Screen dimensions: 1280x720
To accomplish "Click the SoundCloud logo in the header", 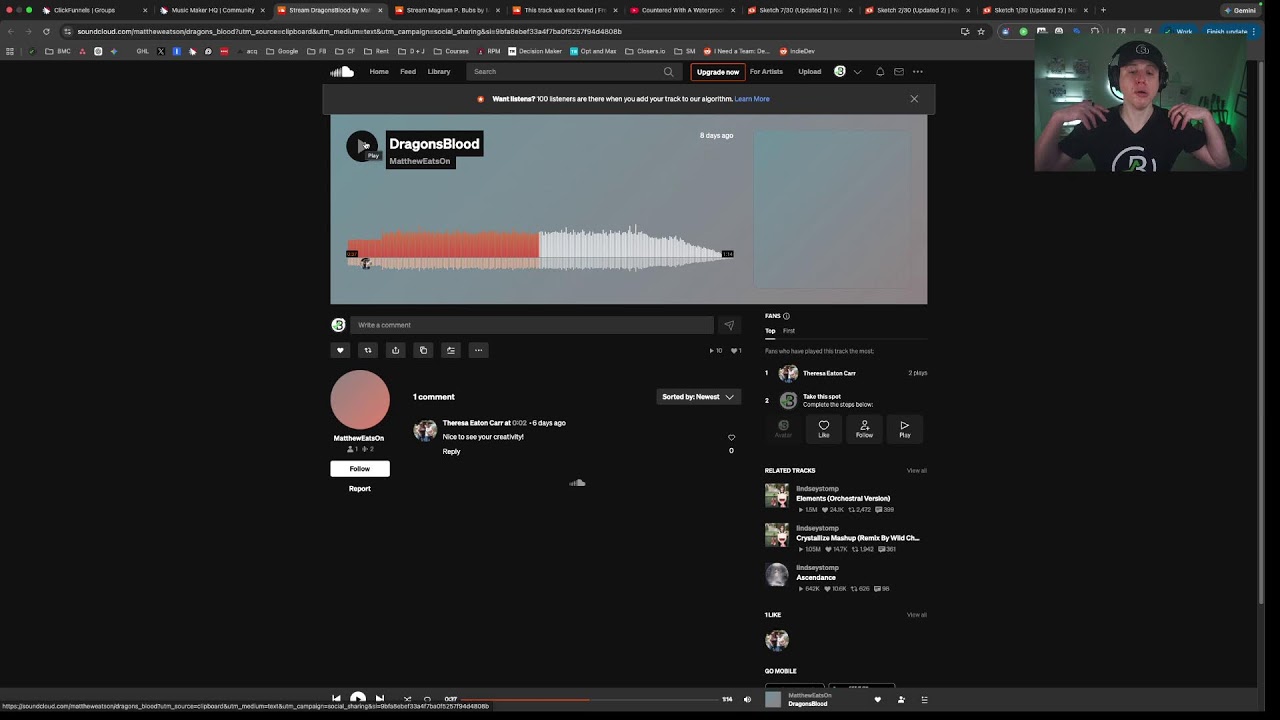I will click(342, 72).
